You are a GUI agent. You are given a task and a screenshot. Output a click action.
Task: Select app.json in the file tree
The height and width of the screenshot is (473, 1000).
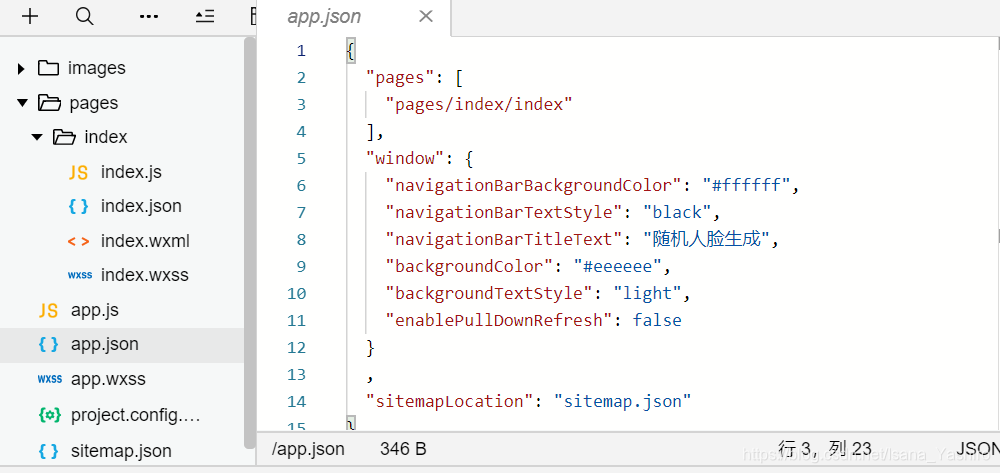coord(105,344)
